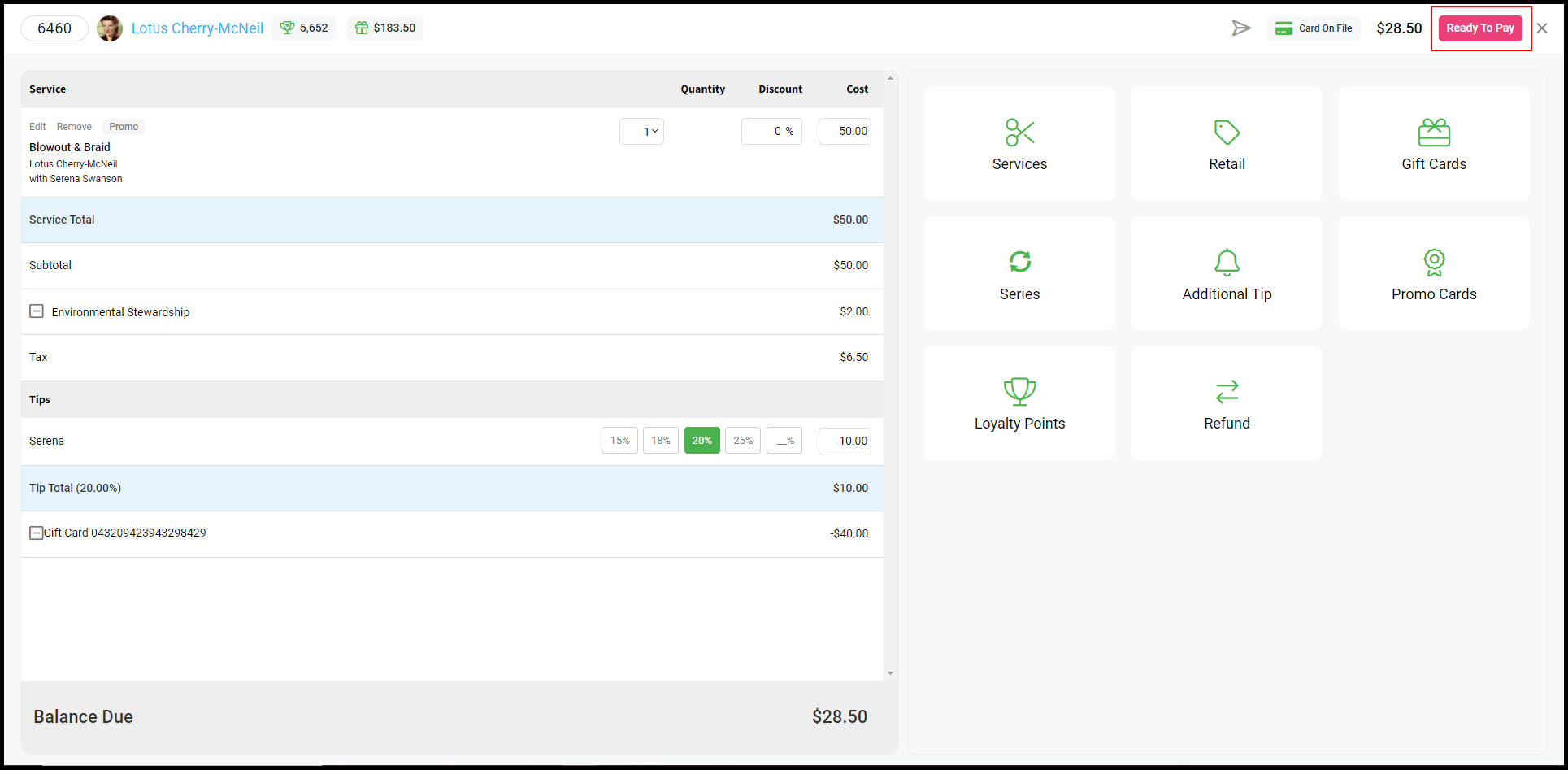
Task: Open Loyalty Points trophy tile
Action: (x=1019, y=403)
